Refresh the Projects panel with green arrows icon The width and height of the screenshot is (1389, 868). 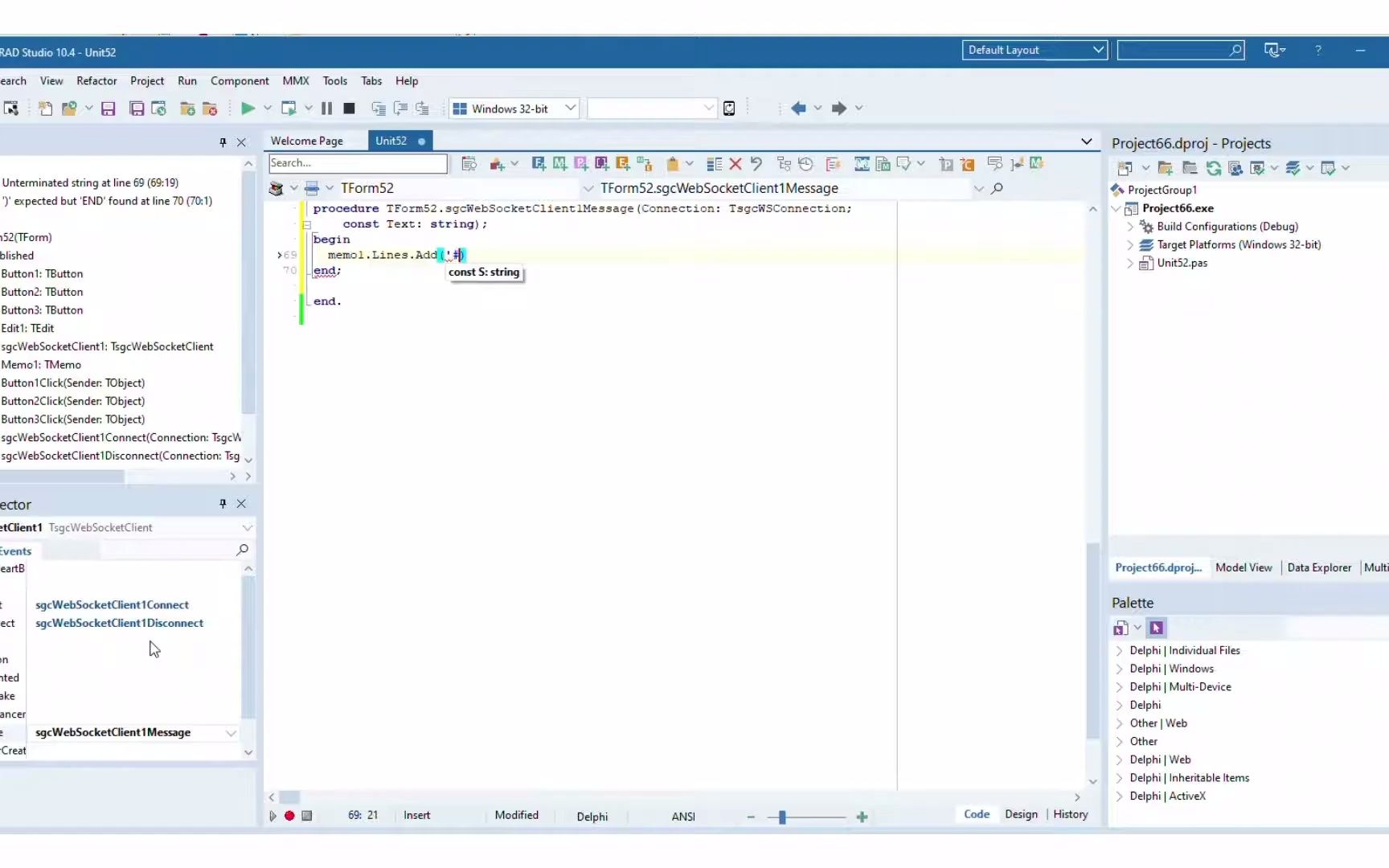point(1214,168)
